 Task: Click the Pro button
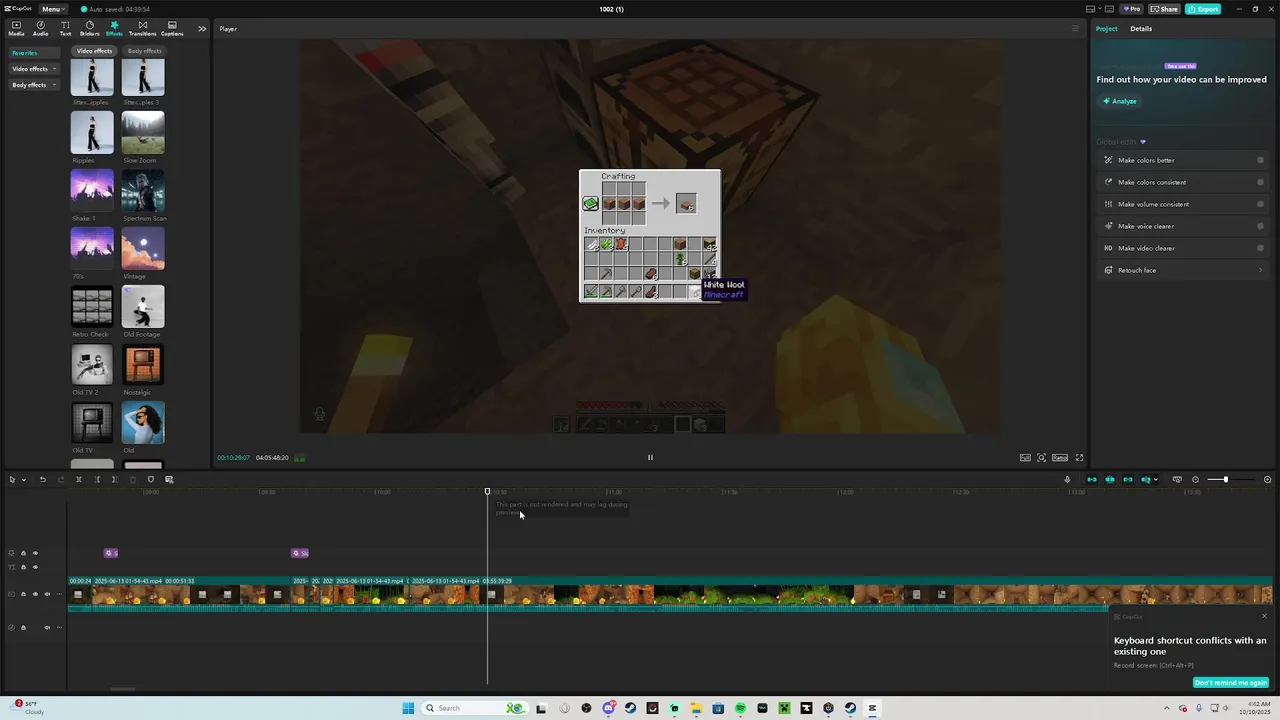pyautogui.click(x=1131, y=9)
